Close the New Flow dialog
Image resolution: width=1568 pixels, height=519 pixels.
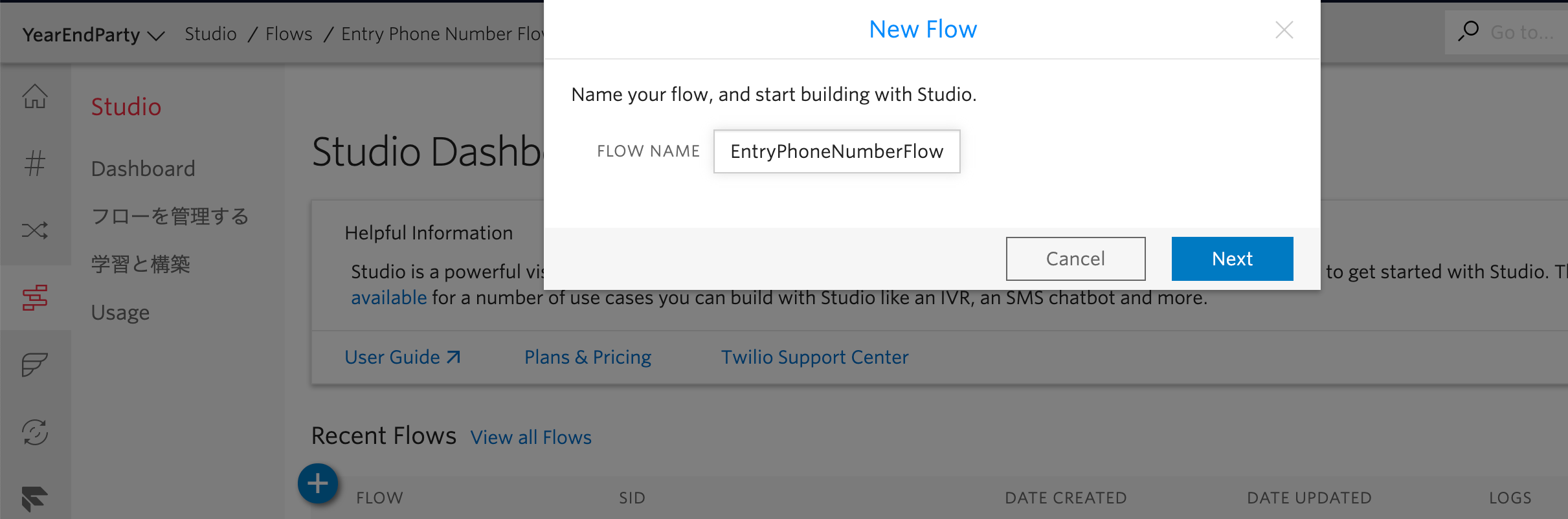(x=1284, y=30)
